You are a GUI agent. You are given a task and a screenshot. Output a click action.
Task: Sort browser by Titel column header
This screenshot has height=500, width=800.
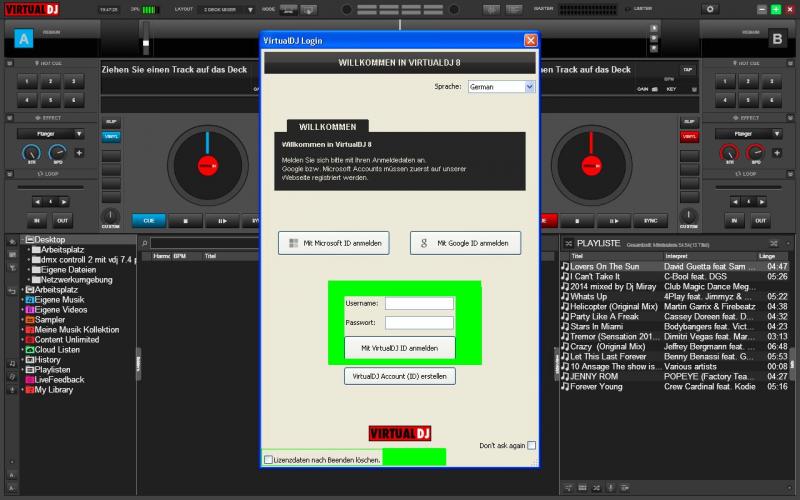tap(210, 256)
